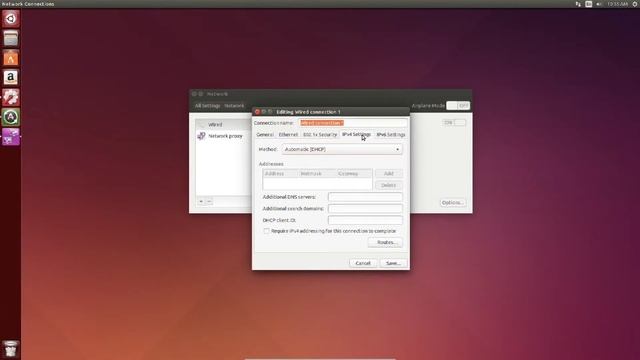
Task: Switch to the General tab
Action: (x=265, y=135)
